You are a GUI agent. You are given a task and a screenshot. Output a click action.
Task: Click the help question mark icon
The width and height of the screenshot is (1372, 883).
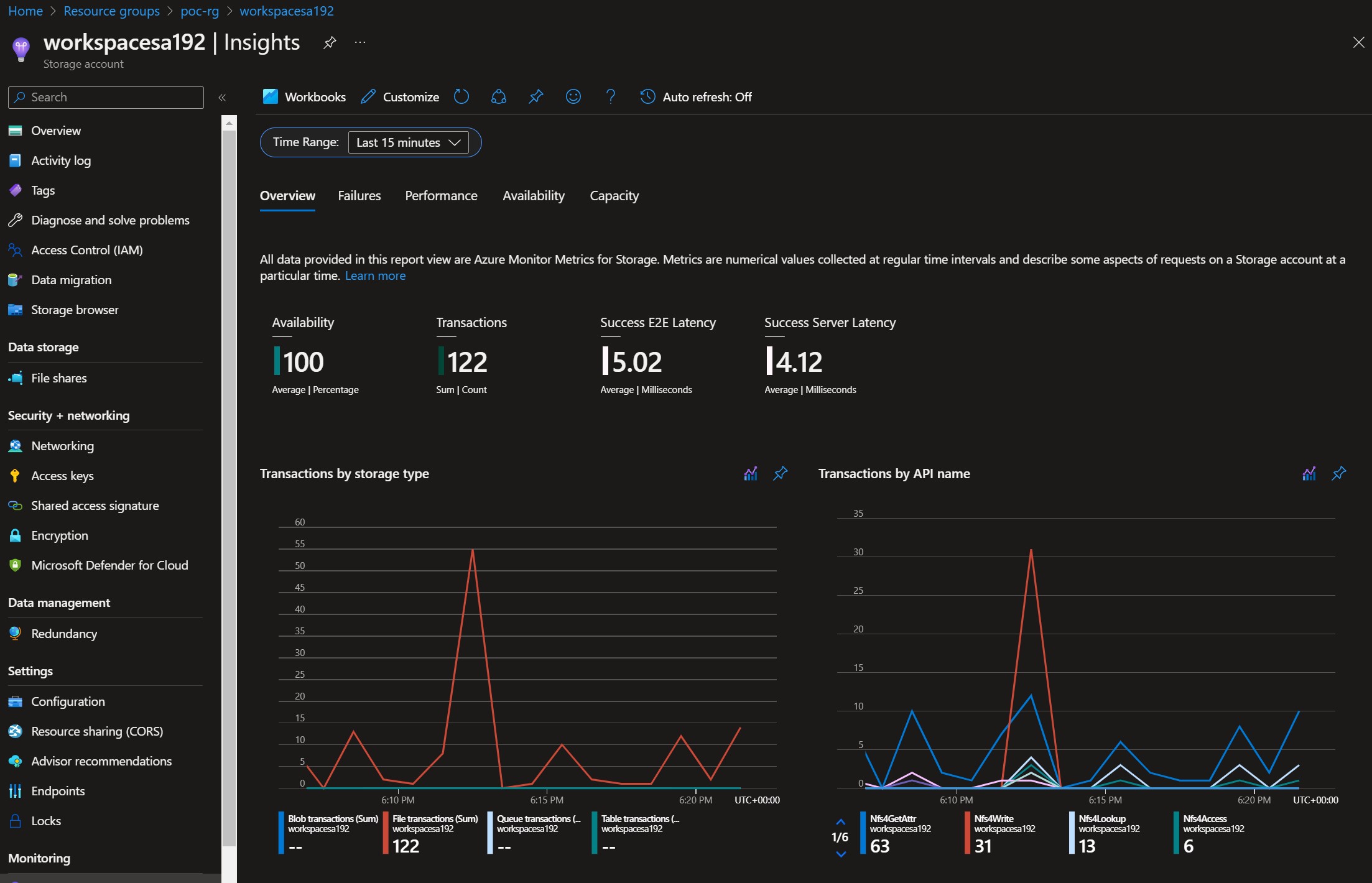pos(611,96)
